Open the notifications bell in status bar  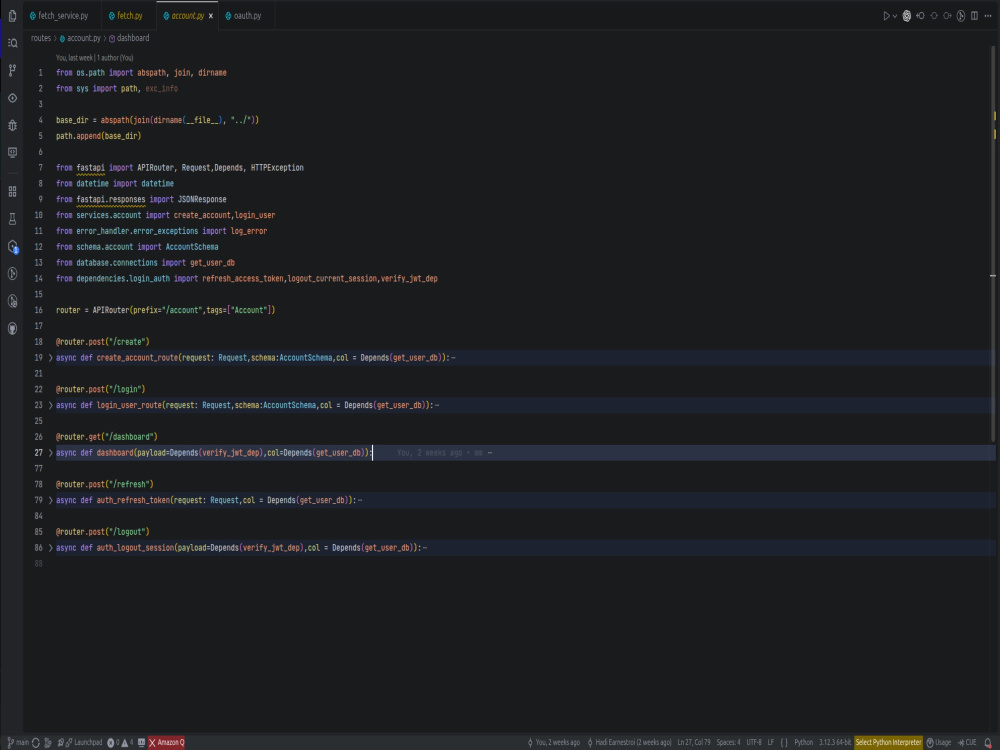(x=988, y=742)
